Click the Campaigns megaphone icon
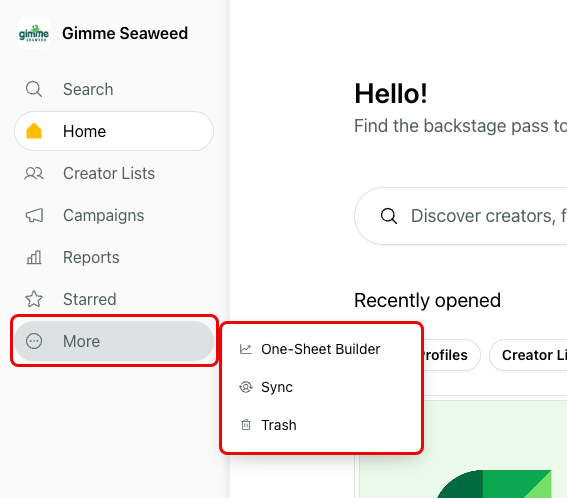This screenshot has width=567, height=498. tap(34, 215)
